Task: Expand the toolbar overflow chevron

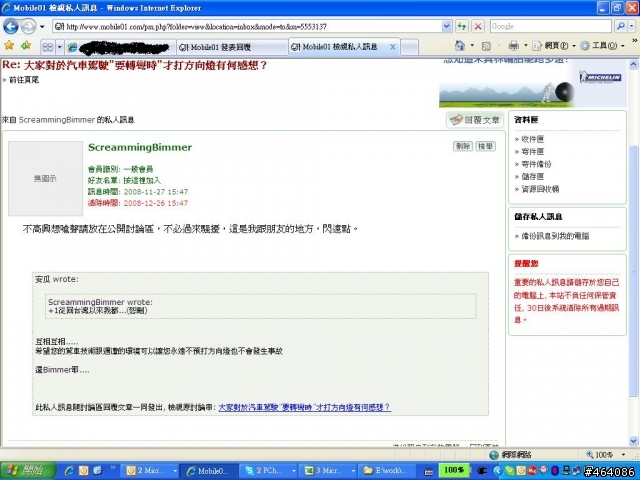Action: point(634,41)
